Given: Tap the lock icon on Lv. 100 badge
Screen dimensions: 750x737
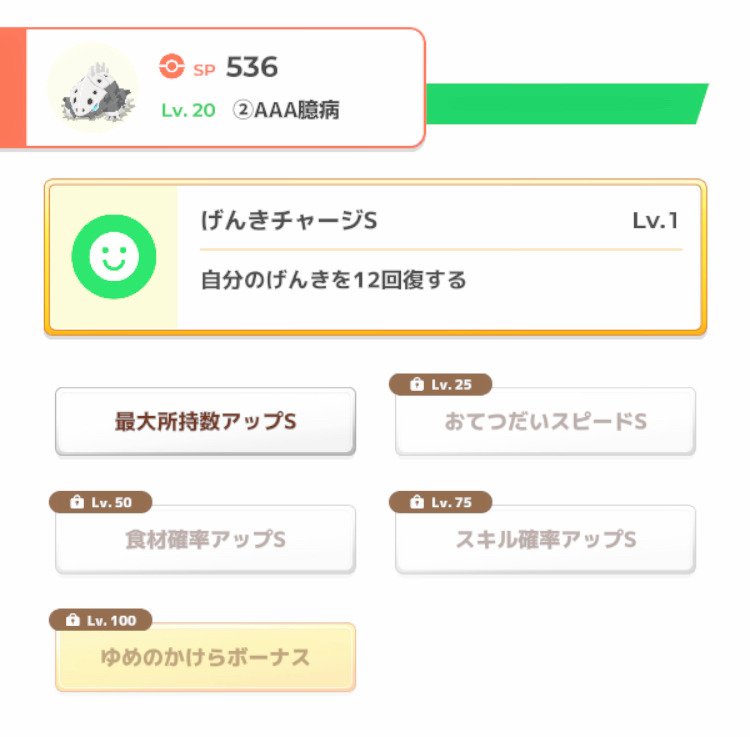Looking at the screenshot, I should [73, 620].
